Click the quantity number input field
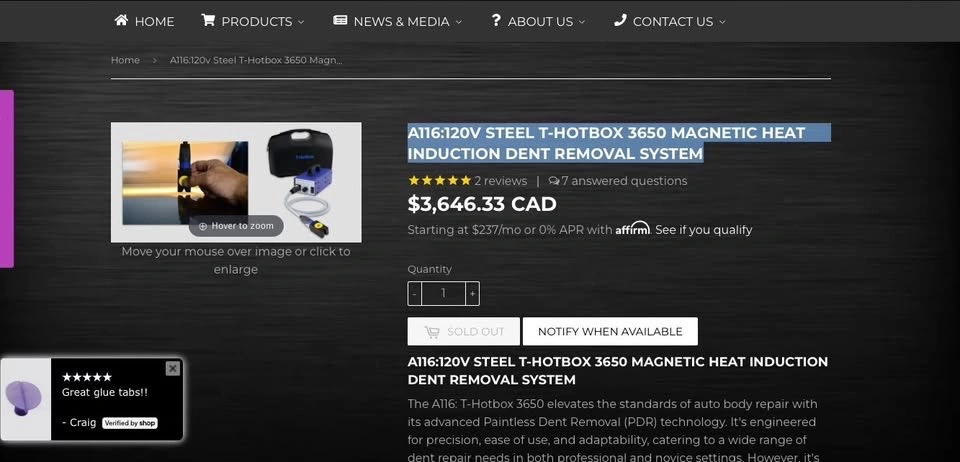 [443, 294]
